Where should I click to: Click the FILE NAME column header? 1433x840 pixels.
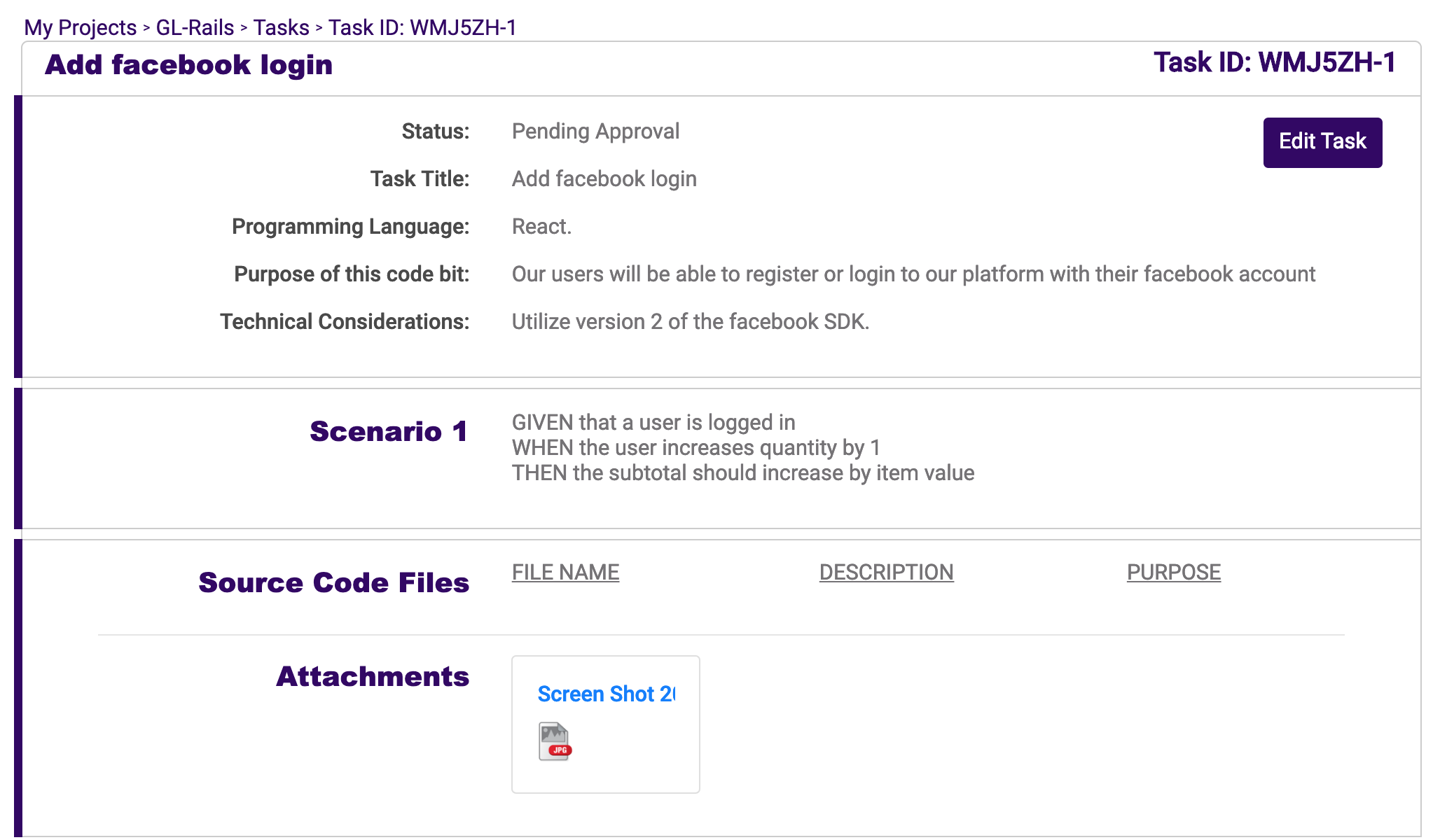(565, 572)
